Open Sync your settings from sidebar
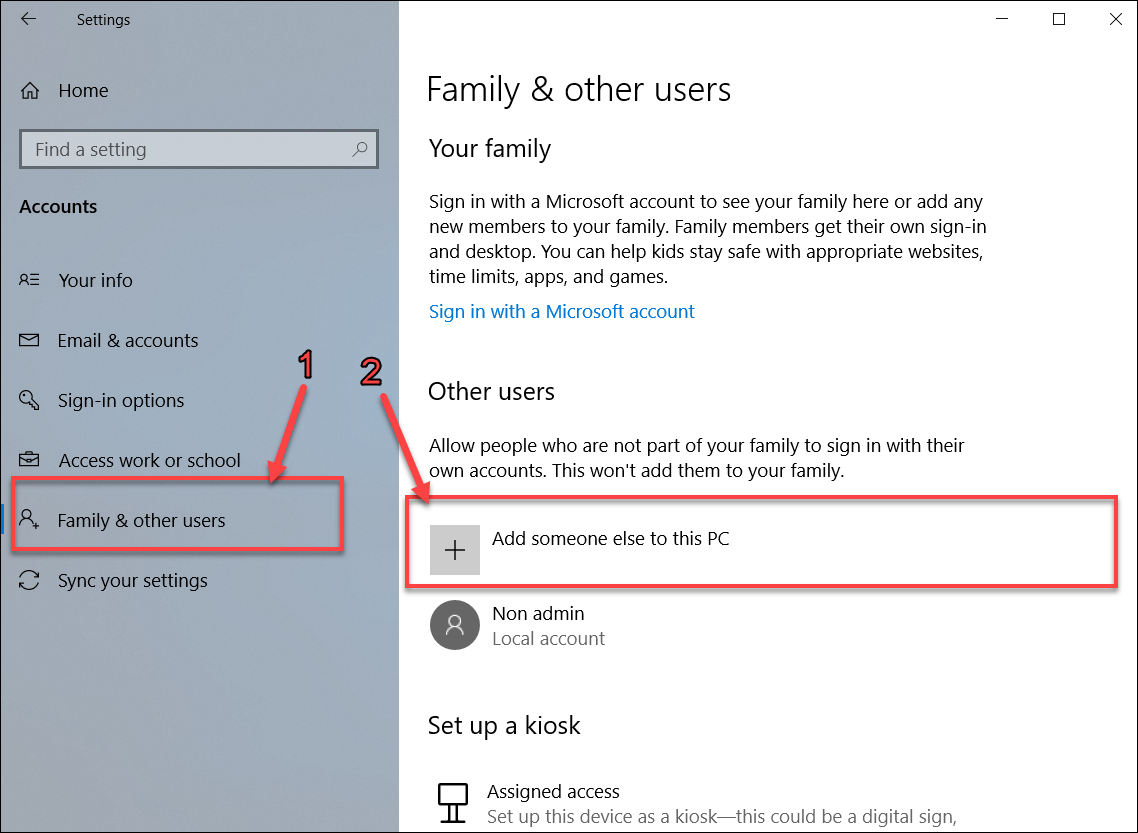The width and height of the screenshot is (1138, 833). [x=133, y=580]
